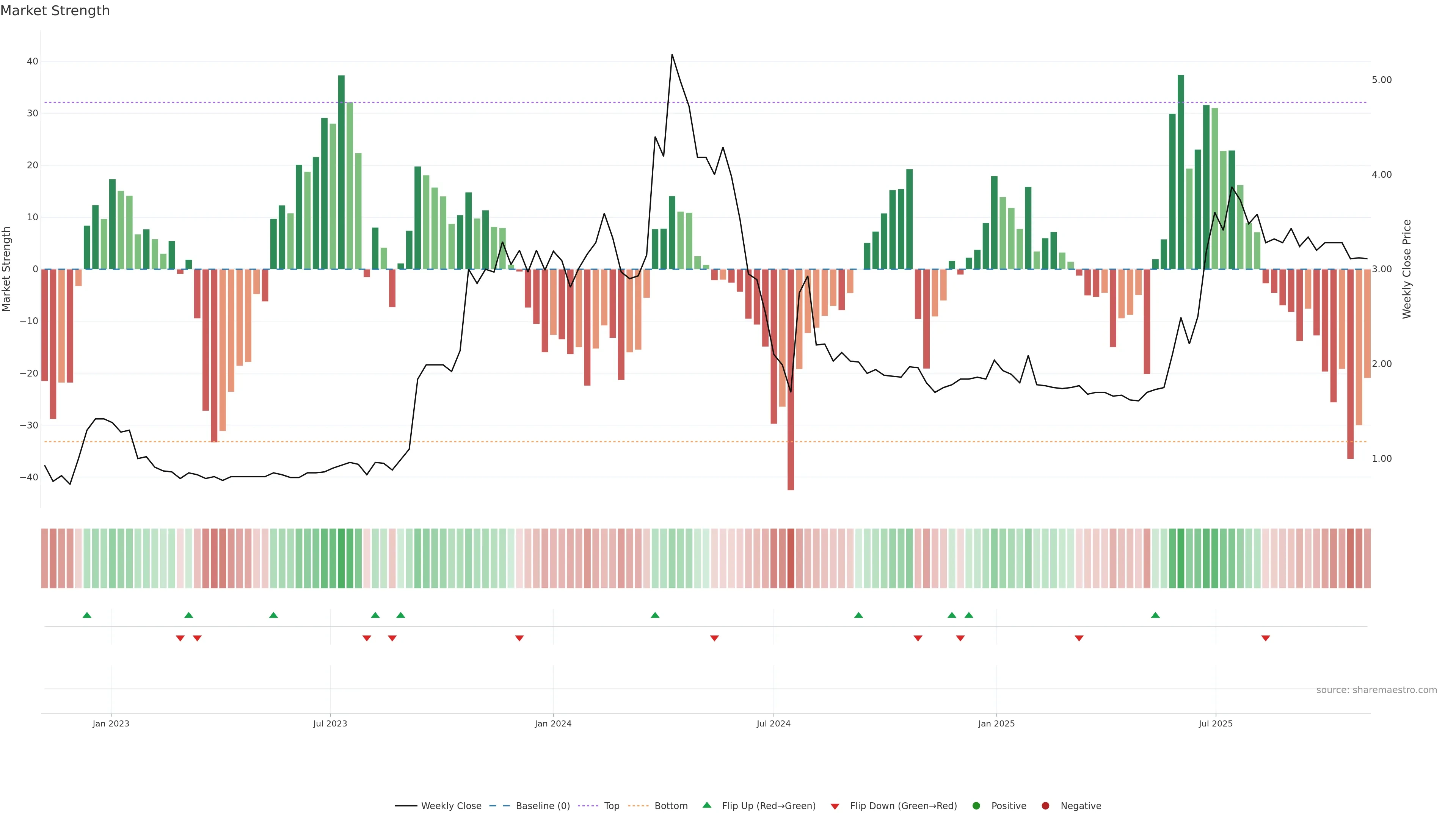Click the Market Strength chart title

point(55,11)
